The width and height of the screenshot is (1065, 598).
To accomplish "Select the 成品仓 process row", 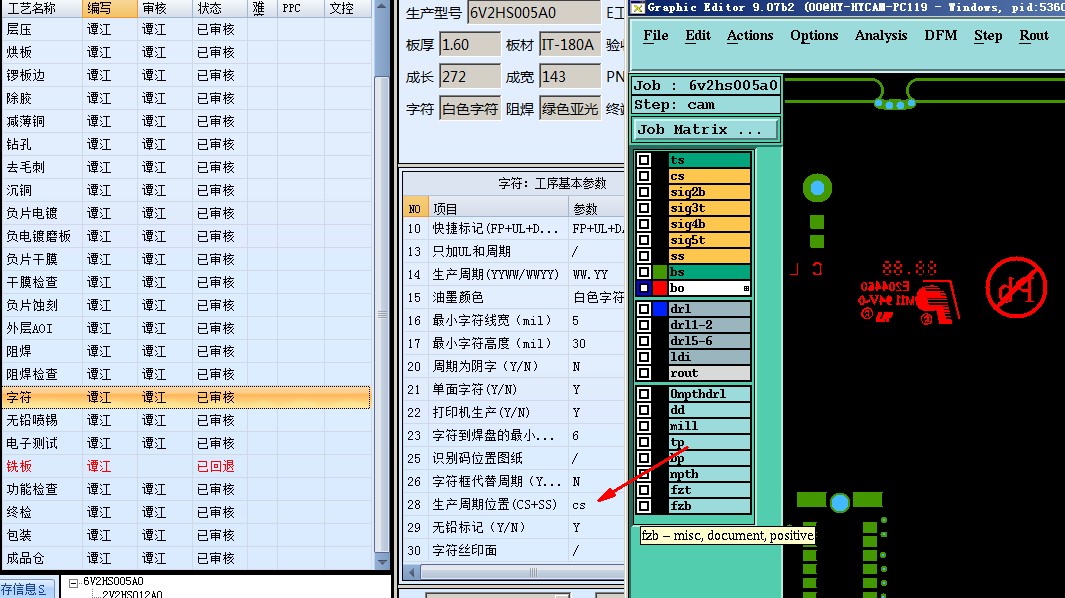I will click(185, 559).
